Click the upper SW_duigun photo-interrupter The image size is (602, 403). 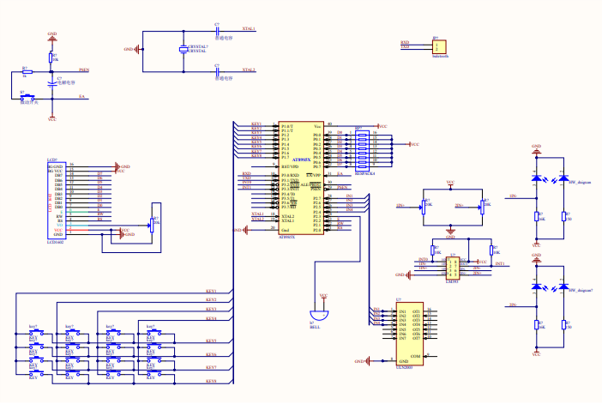point(550,178)
